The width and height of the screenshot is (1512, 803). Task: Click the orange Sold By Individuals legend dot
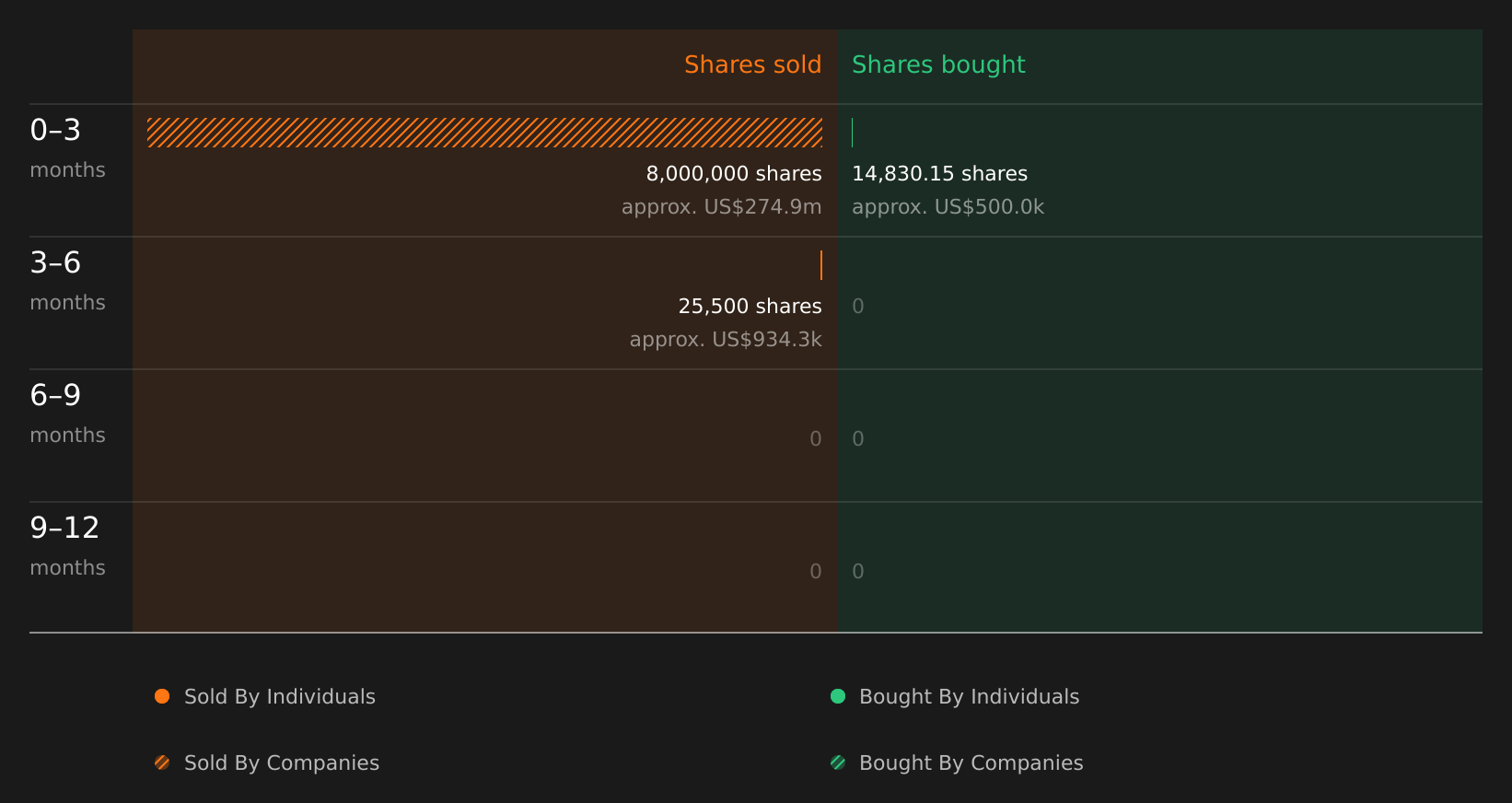(162, 696)
